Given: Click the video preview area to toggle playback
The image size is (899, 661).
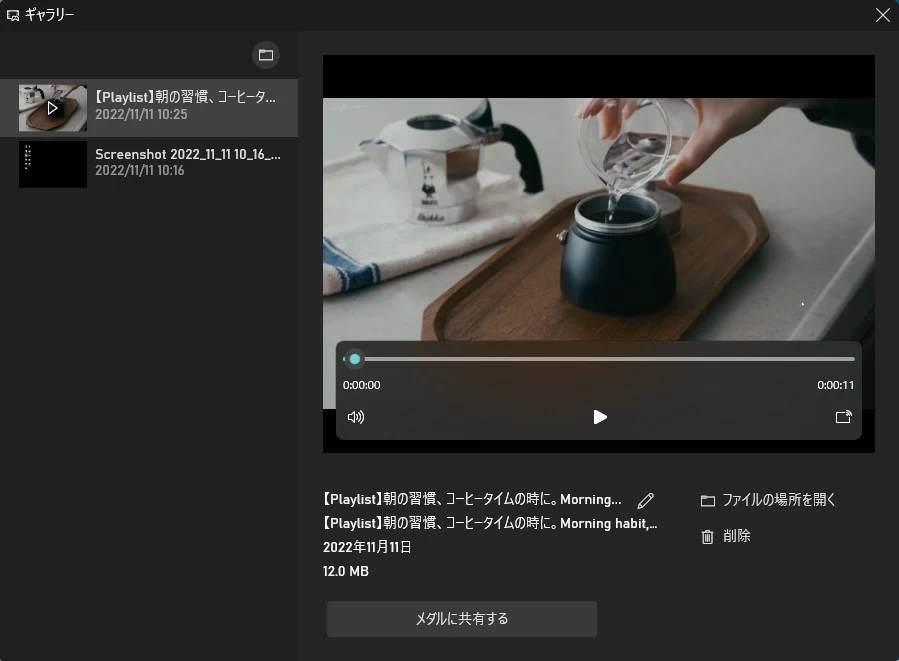Looking at the screenshot, I should 600,200.
